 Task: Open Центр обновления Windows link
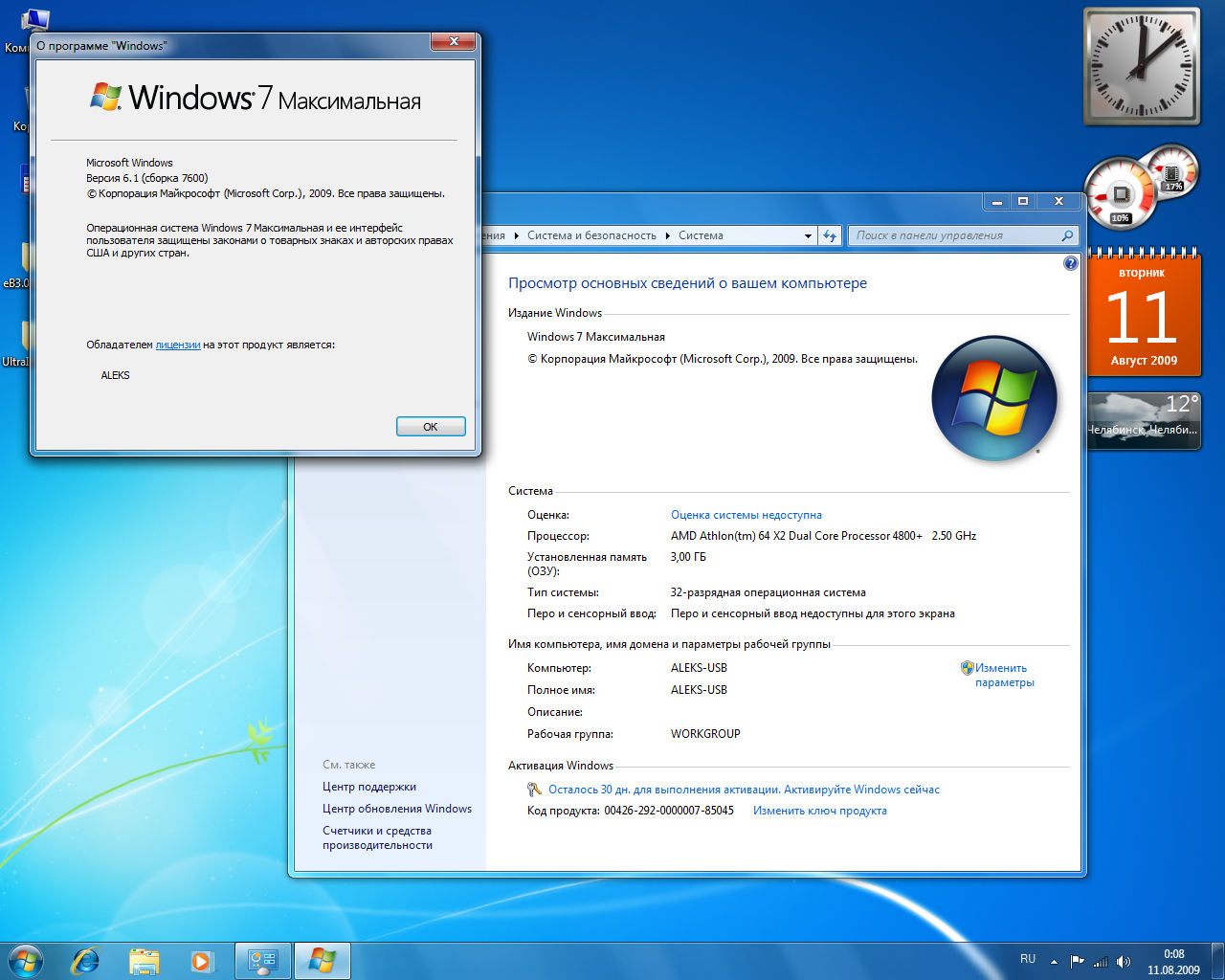pos(397,809)
